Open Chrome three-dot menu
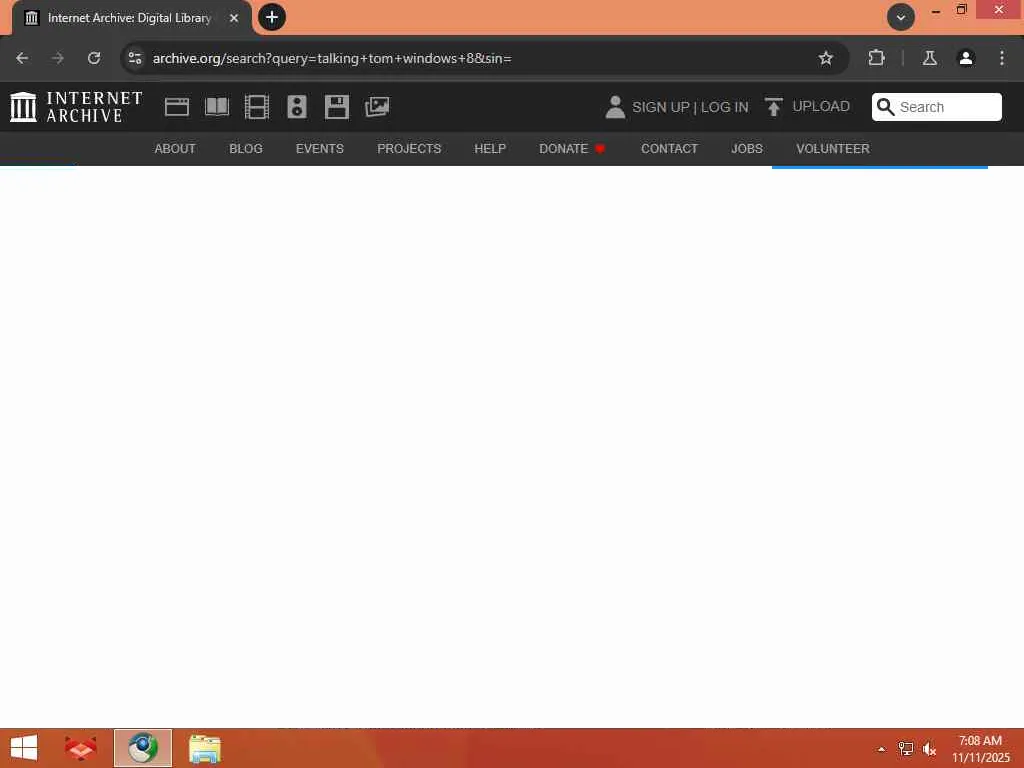Screen dimensions: 1024x768 click(x=1002, y=58)
